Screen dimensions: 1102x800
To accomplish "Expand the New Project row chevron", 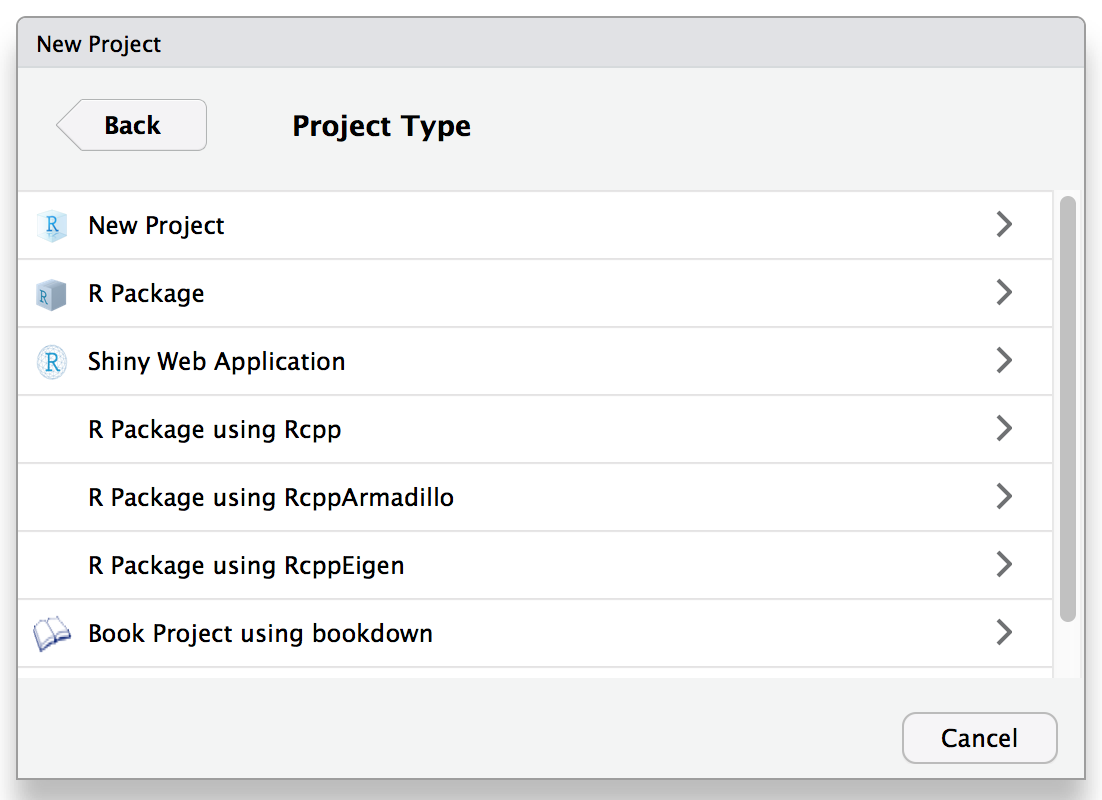I will [1004, 224].
